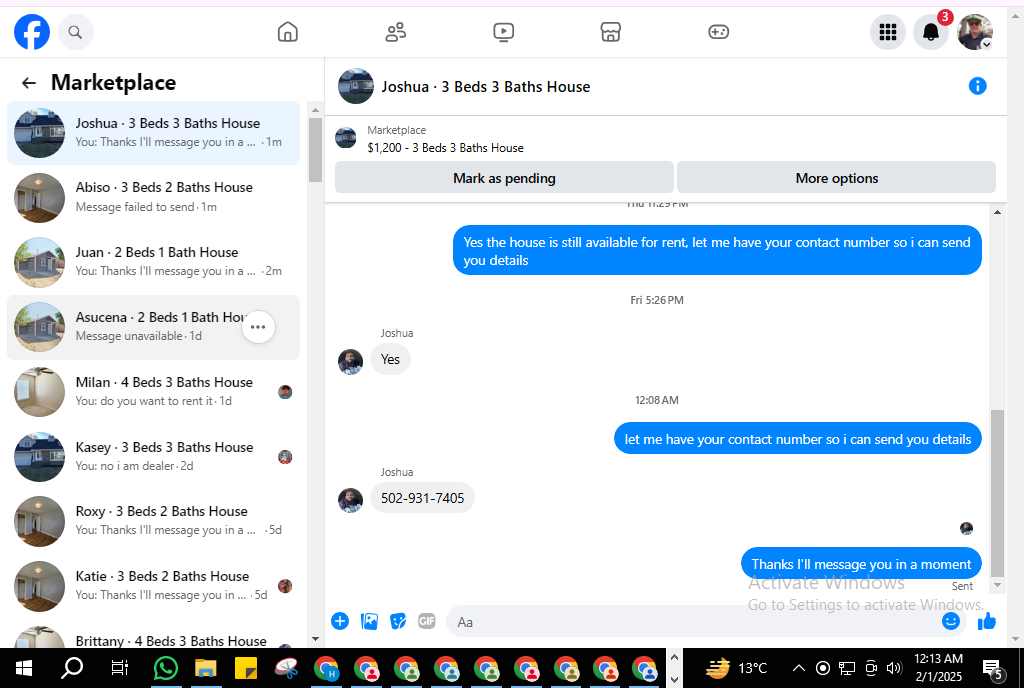Open conversation information icon for Joshua

(977, 86)
